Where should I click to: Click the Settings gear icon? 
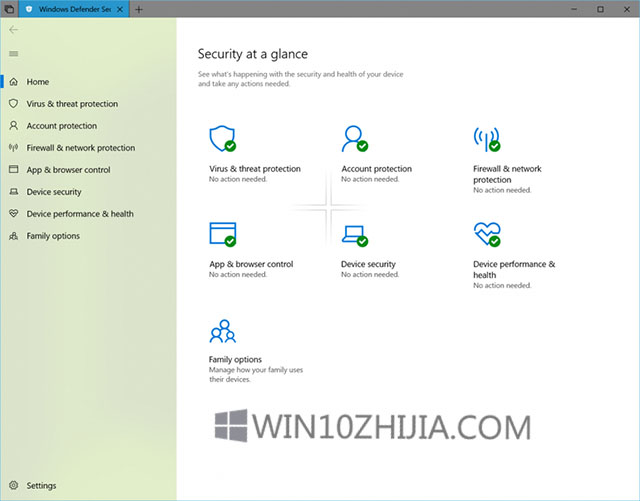[x=13, y=485]
